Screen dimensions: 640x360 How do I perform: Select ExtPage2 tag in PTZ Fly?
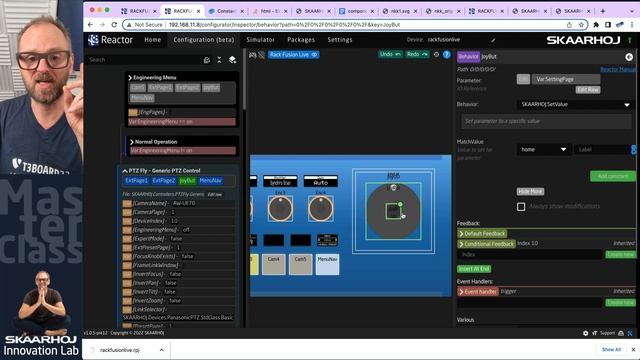pos(163,180)
